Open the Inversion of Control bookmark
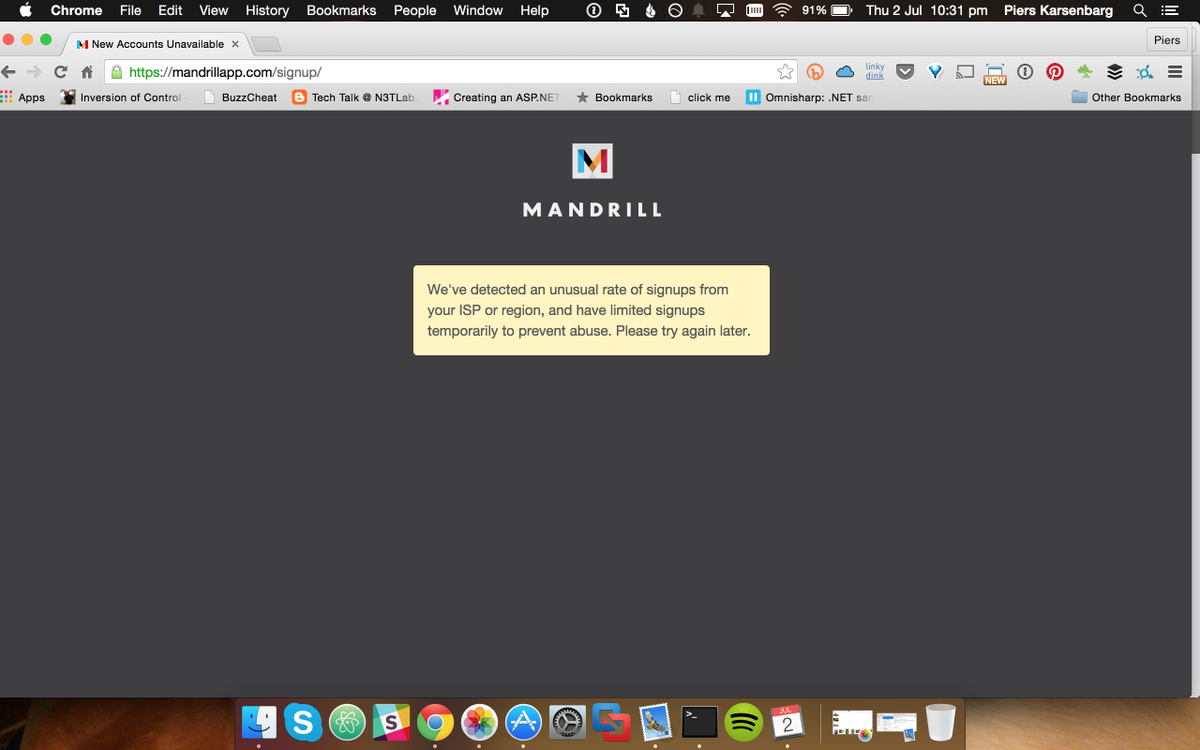The image size is (1200, 750). point(122,97)
